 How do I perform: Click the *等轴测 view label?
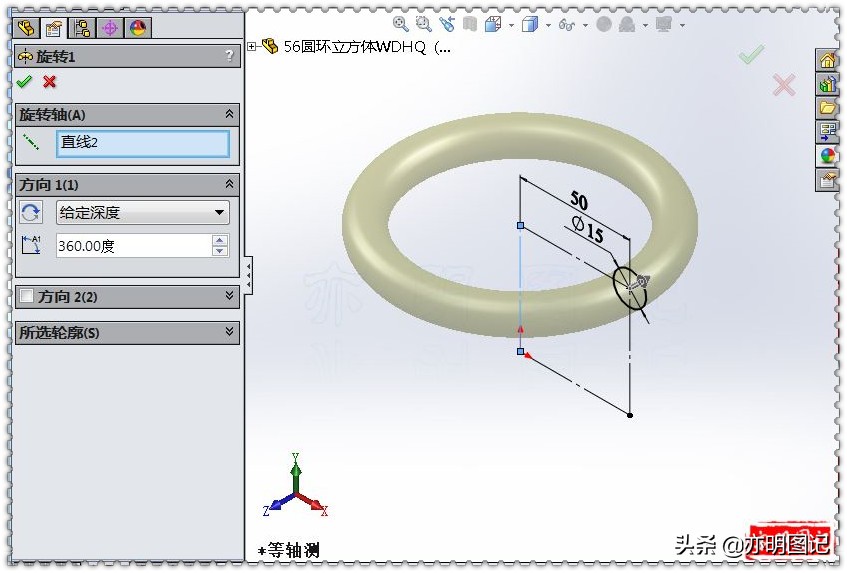click(288, 550)
